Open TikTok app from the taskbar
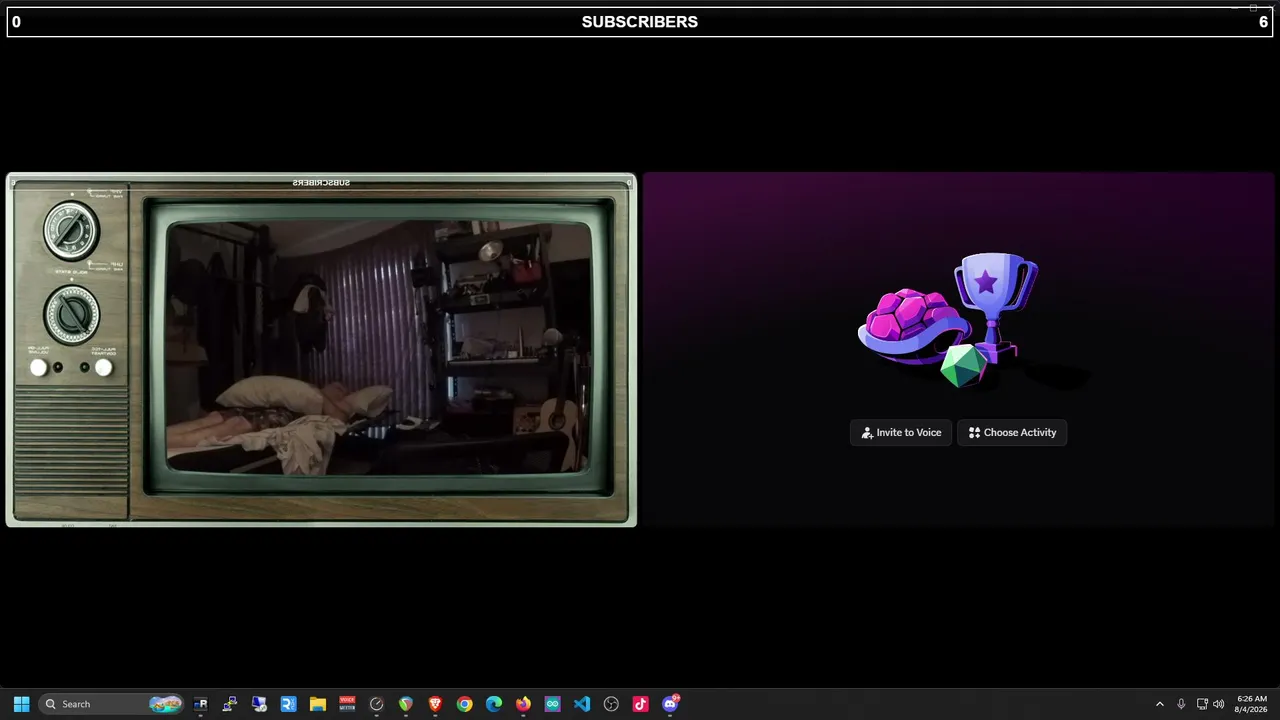Viewport: 1280px width, 720px height. pos(640,704)
